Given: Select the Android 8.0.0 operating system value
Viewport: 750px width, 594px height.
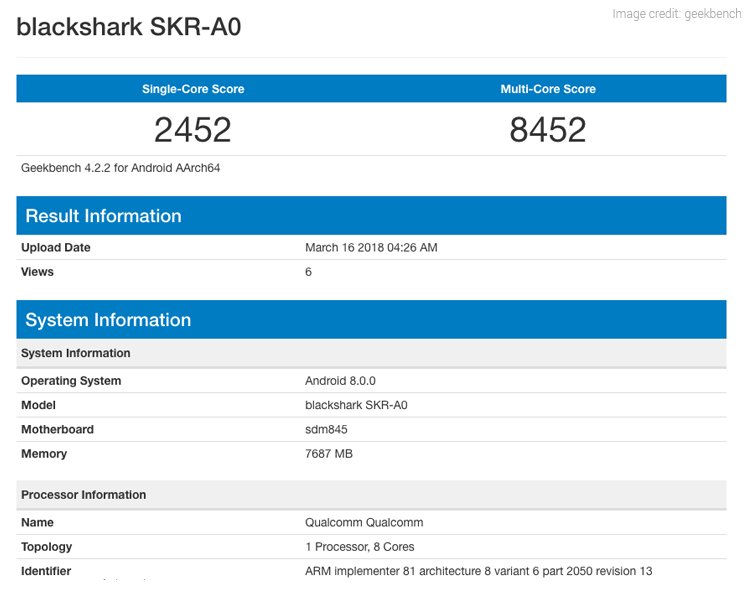Looking at the screenshot, I should tap(340, 381).
